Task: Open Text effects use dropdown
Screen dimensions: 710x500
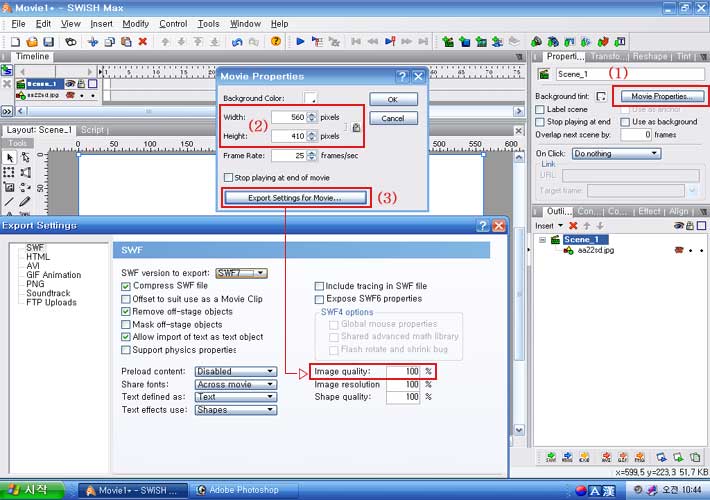Action: coord(235,410)
